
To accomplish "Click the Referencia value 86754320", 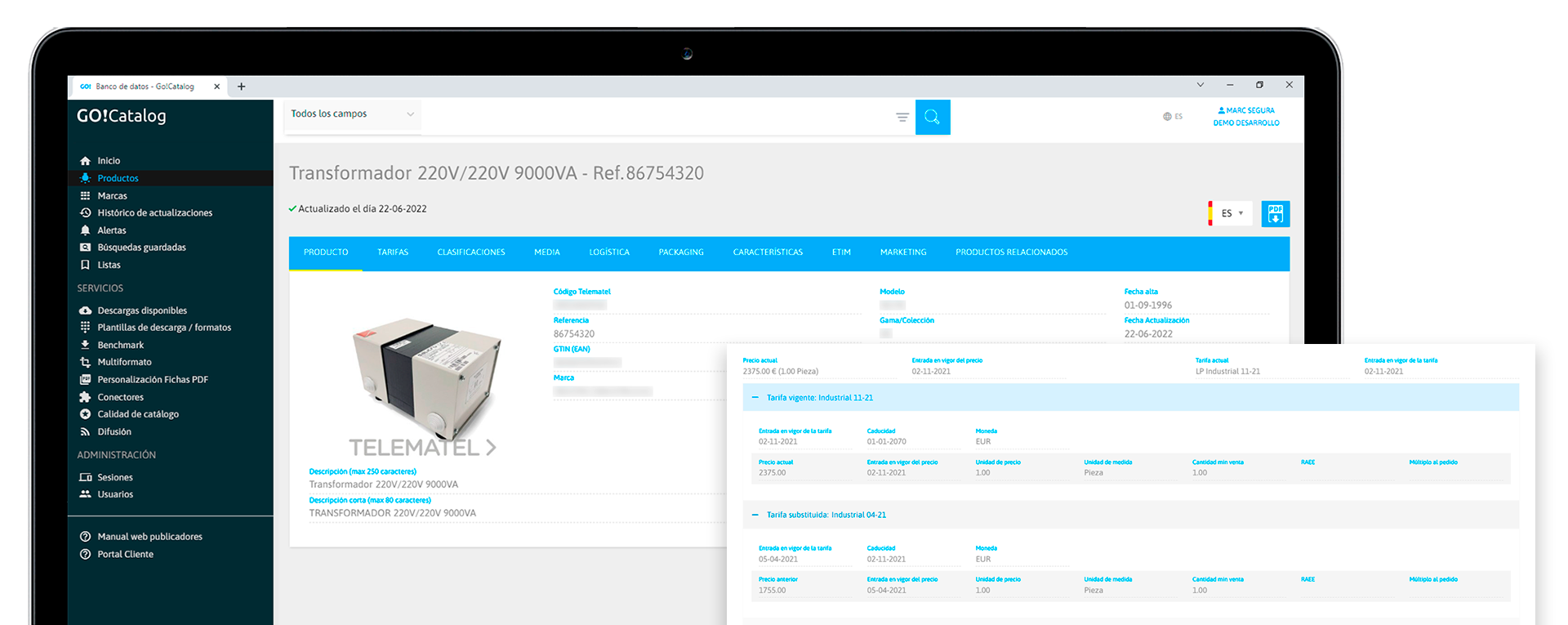I will point(574,334).
